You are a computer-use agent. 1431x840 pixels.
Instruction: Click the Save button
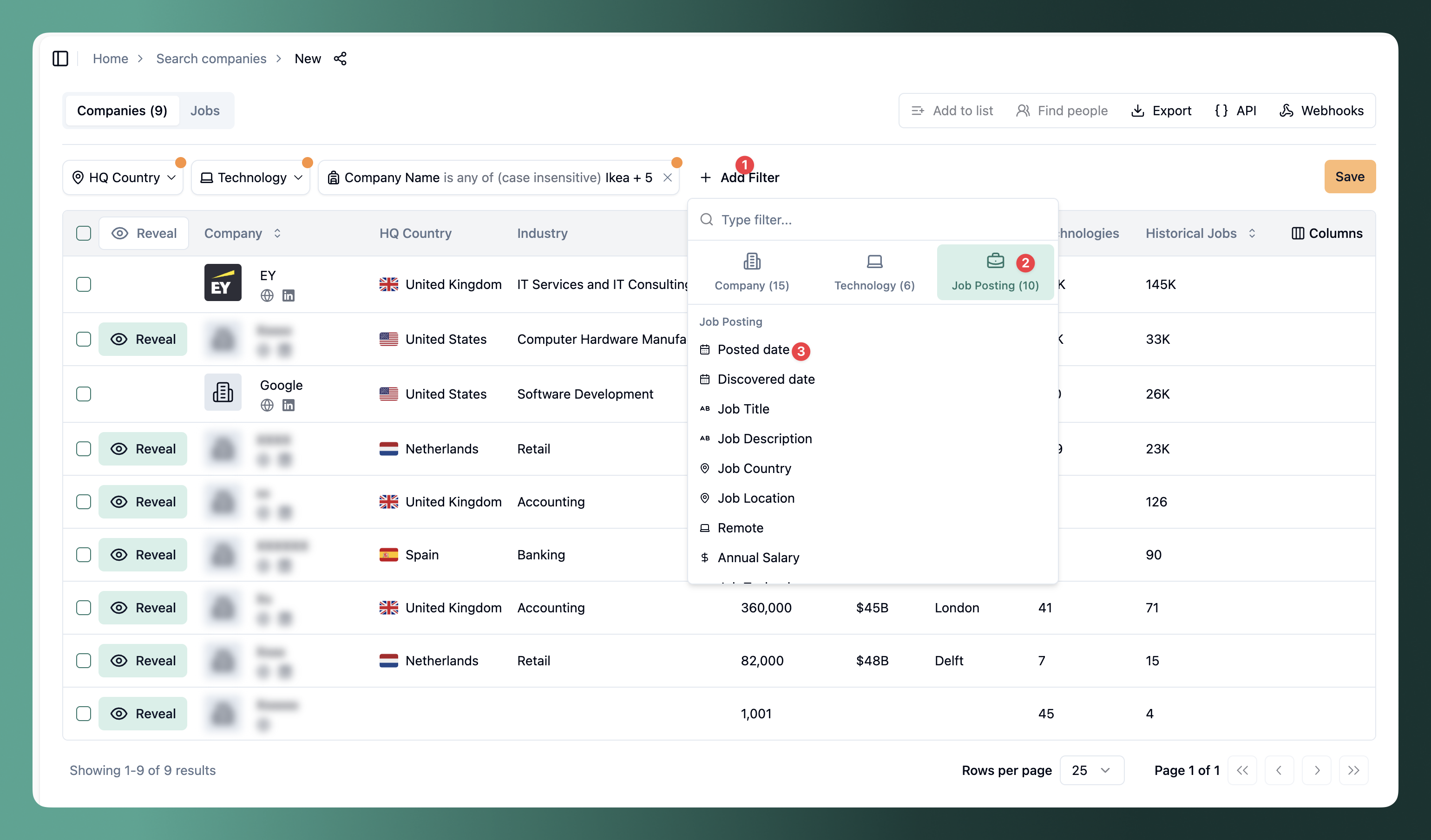click(1350, 177)
